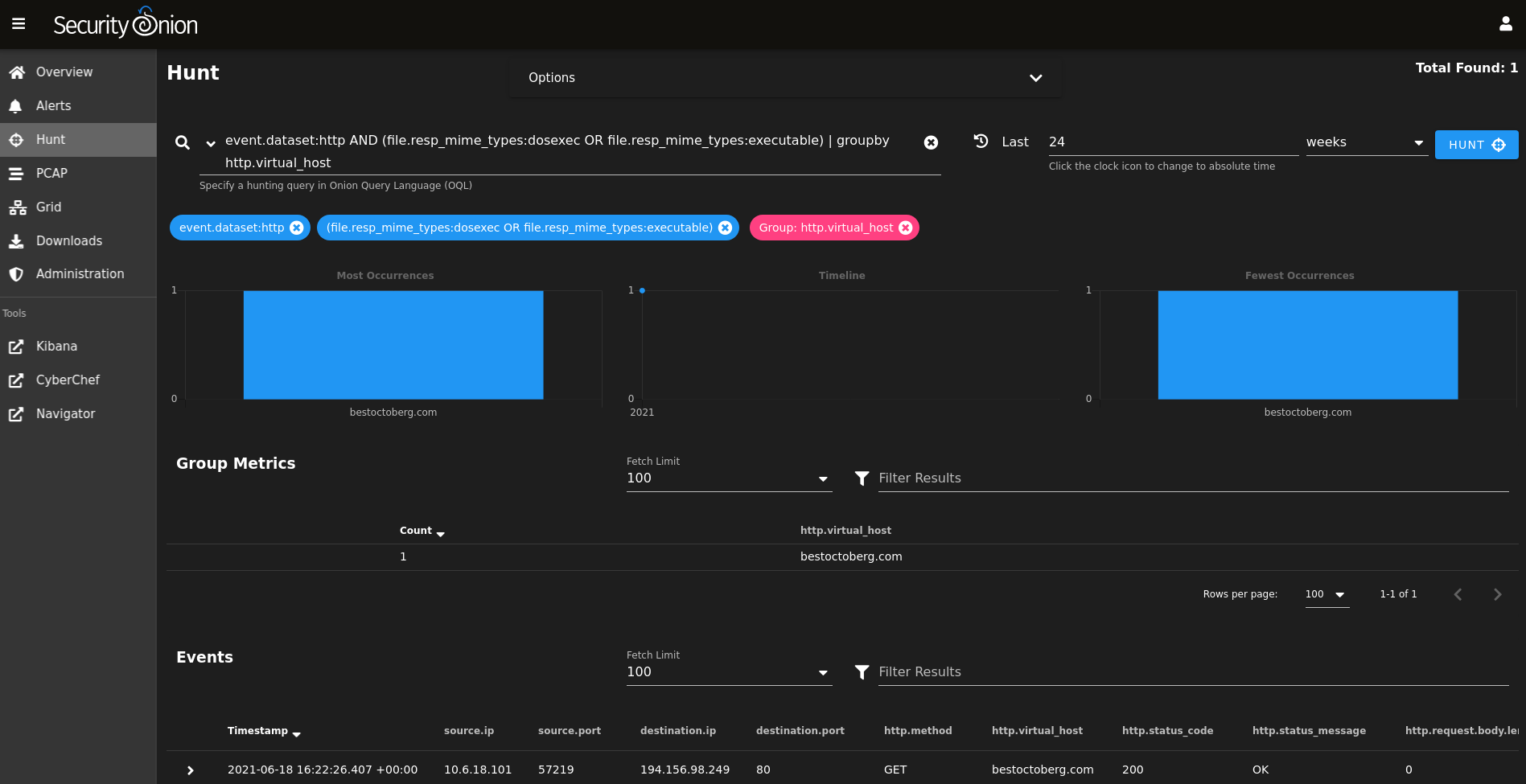Click the Navigator external link icon
This screenshot has height=784, width=1526.
click(16, 414)
